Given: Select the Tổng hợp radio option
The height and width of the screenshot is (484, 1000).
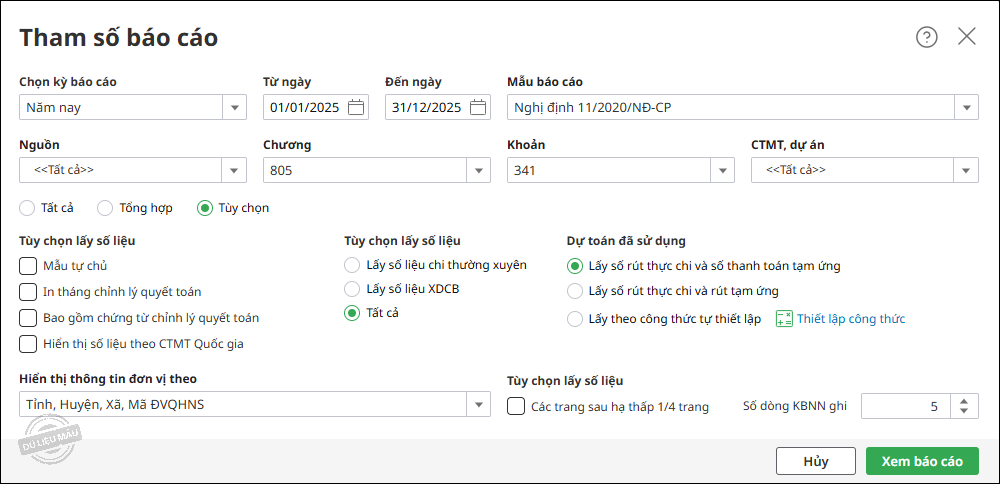Looking at the screenshot, I should pyautogui.click(x=105, y=208).
